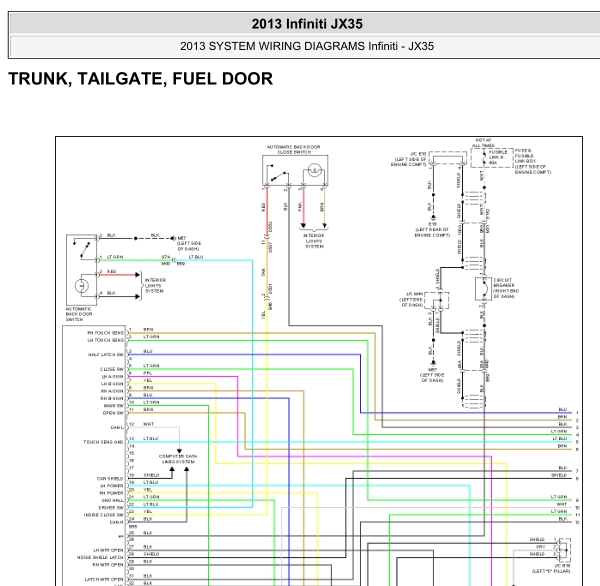Click the 'LH POWER' pin label
The image size is (600, 586).
click(112, 486)
